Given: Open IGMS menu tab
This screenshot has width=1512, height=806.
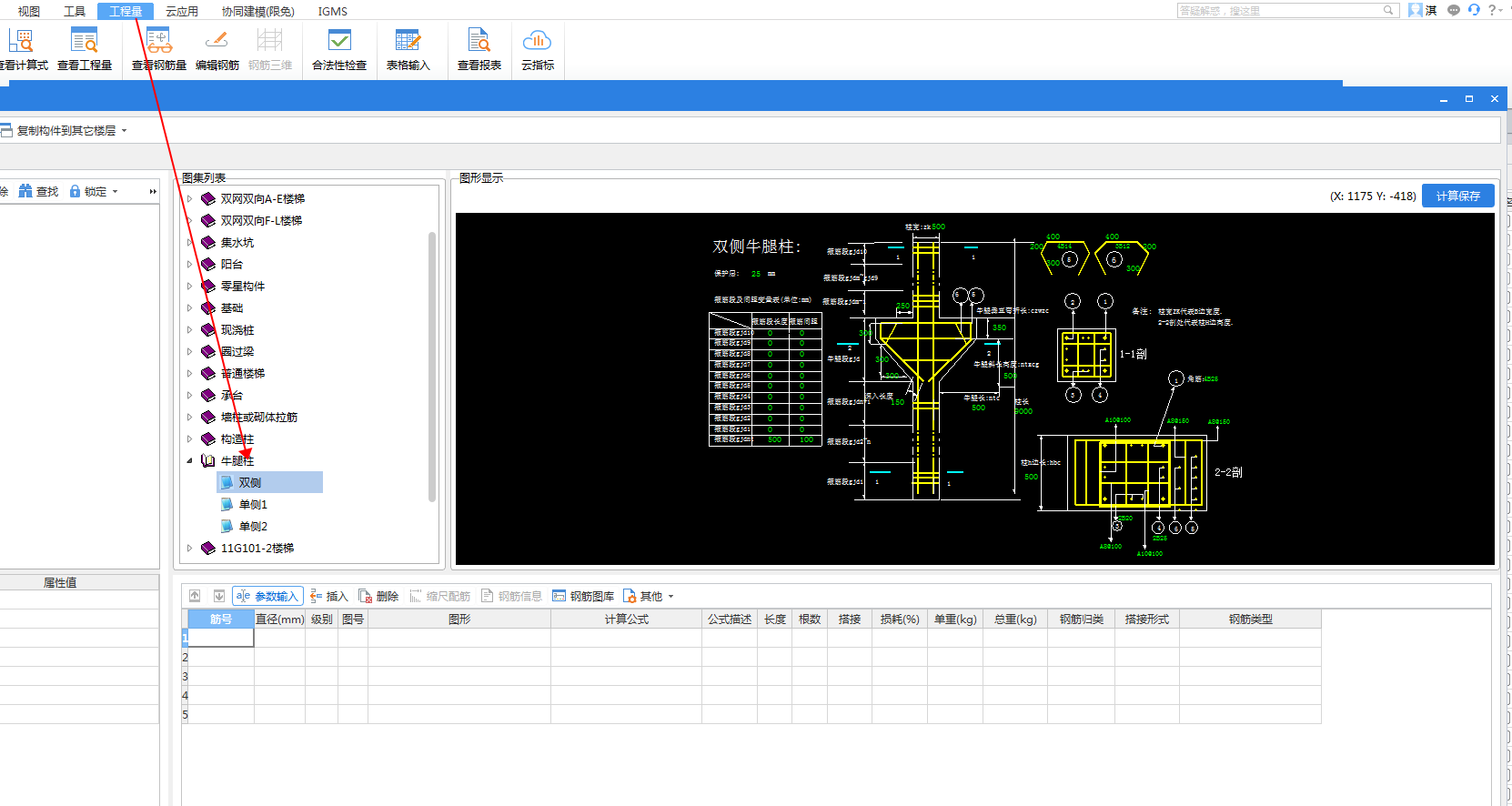Looking at the screenshot, I should (333, 11).
